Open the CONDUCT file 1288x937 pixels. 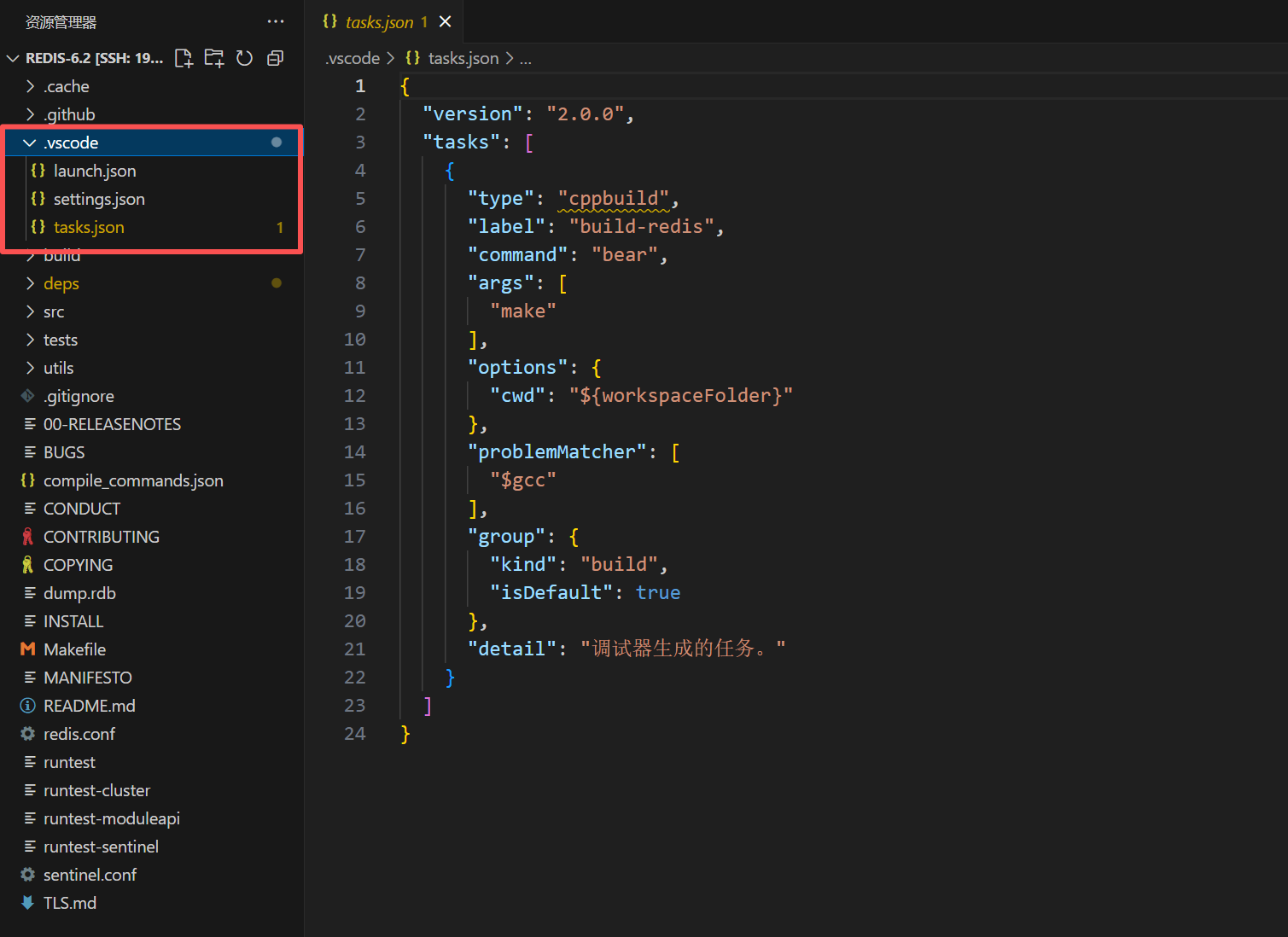152,509
